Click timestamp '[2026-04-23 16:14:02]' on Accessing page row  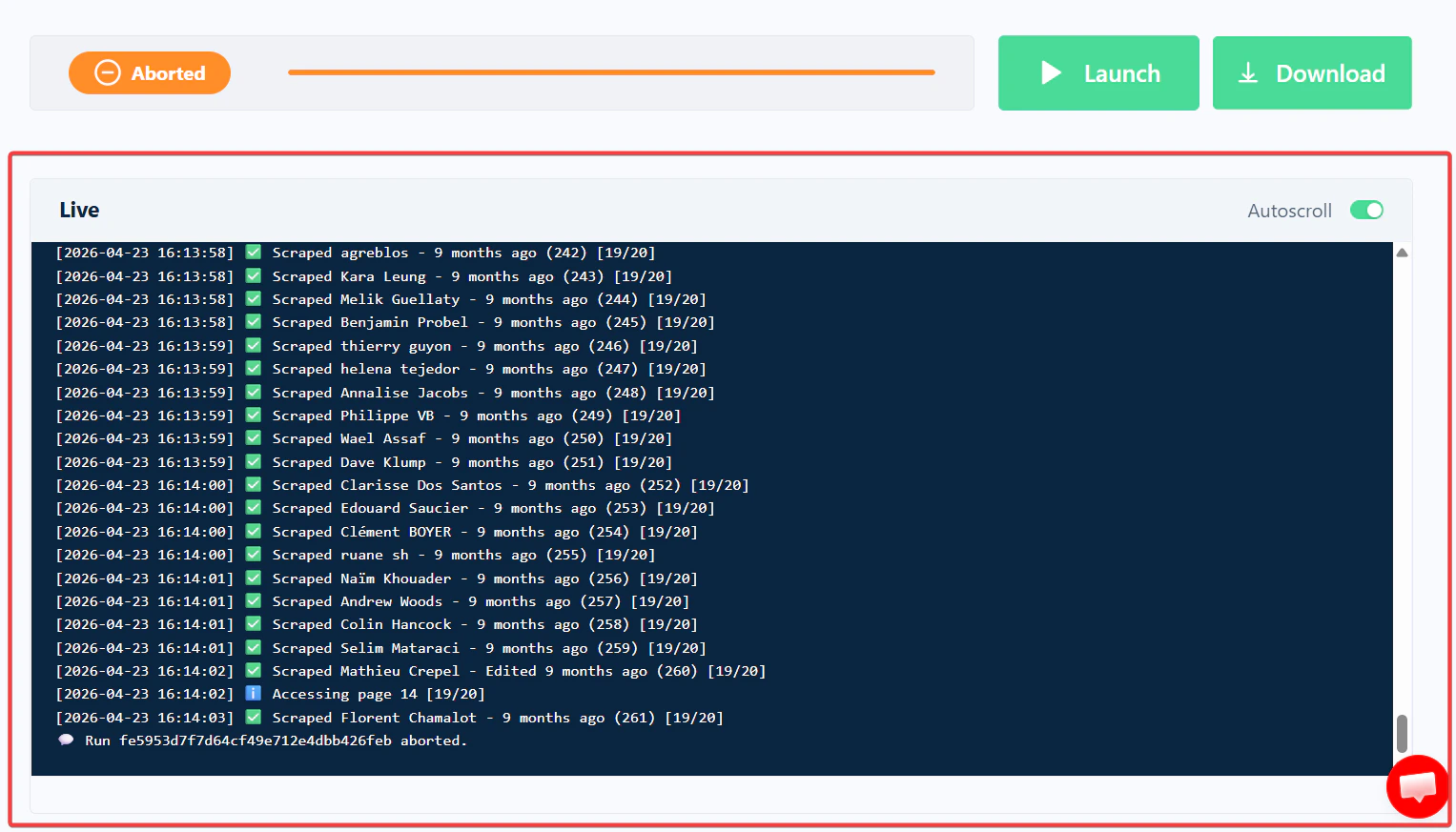144,694
